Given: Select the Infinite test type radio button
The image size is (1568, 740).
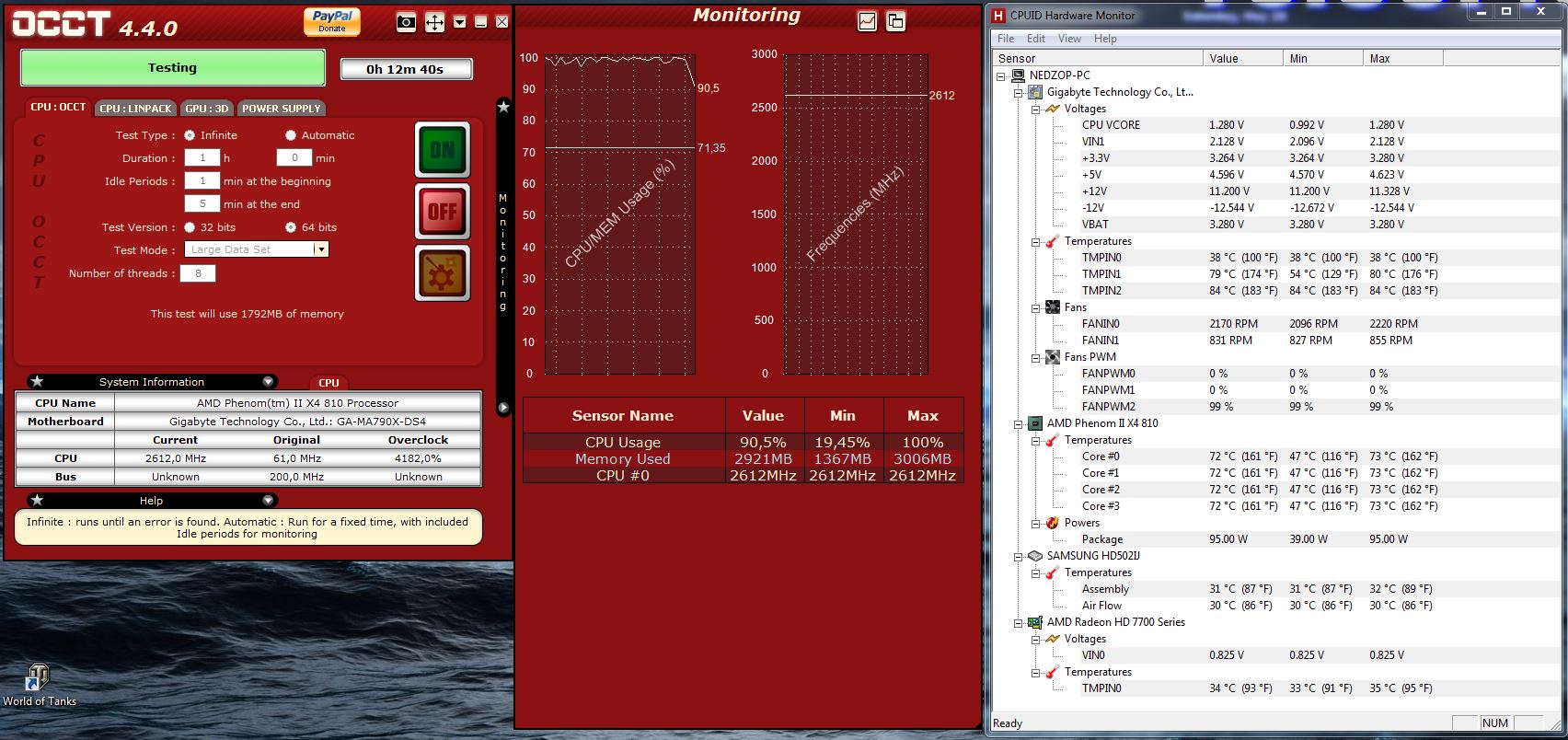Looking at the screenshot, I should (190, 135).
